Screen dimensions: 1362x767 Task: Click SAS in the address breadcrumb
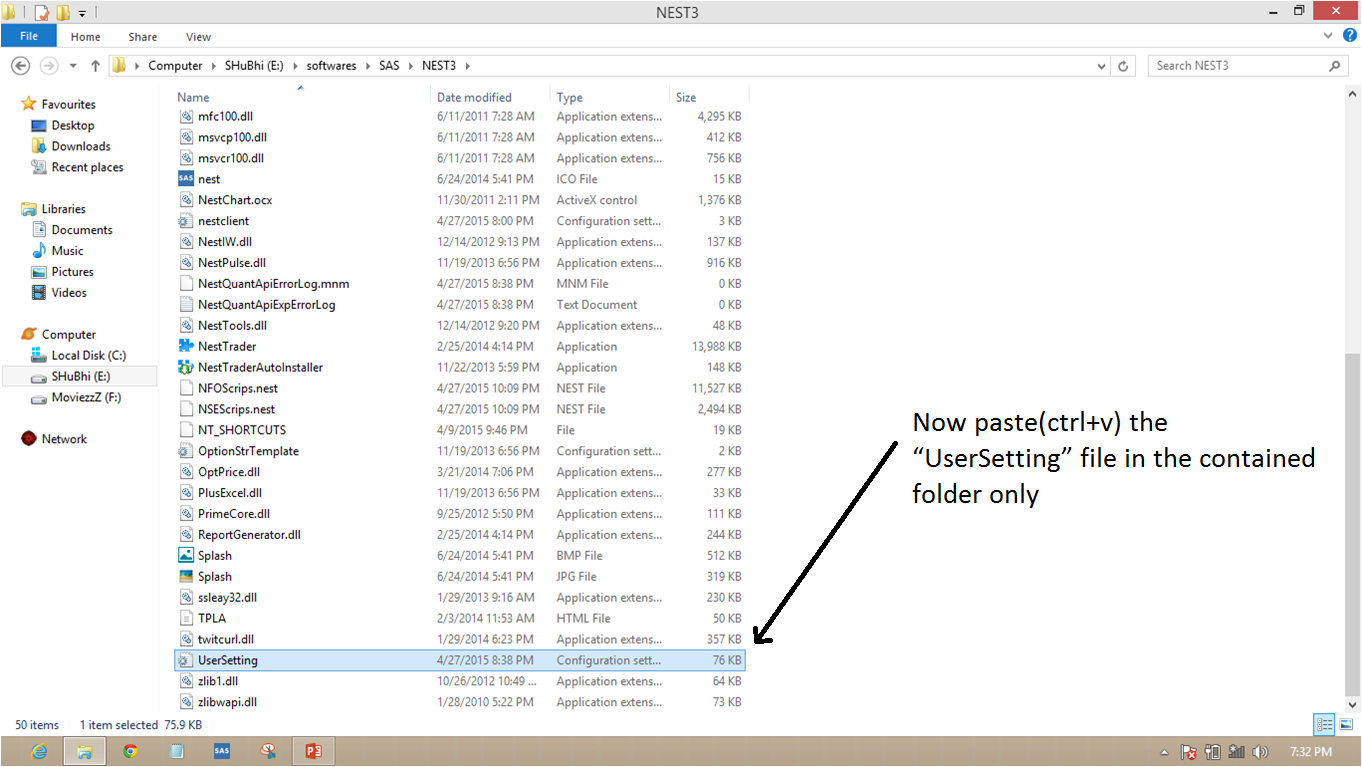[389, 66]
